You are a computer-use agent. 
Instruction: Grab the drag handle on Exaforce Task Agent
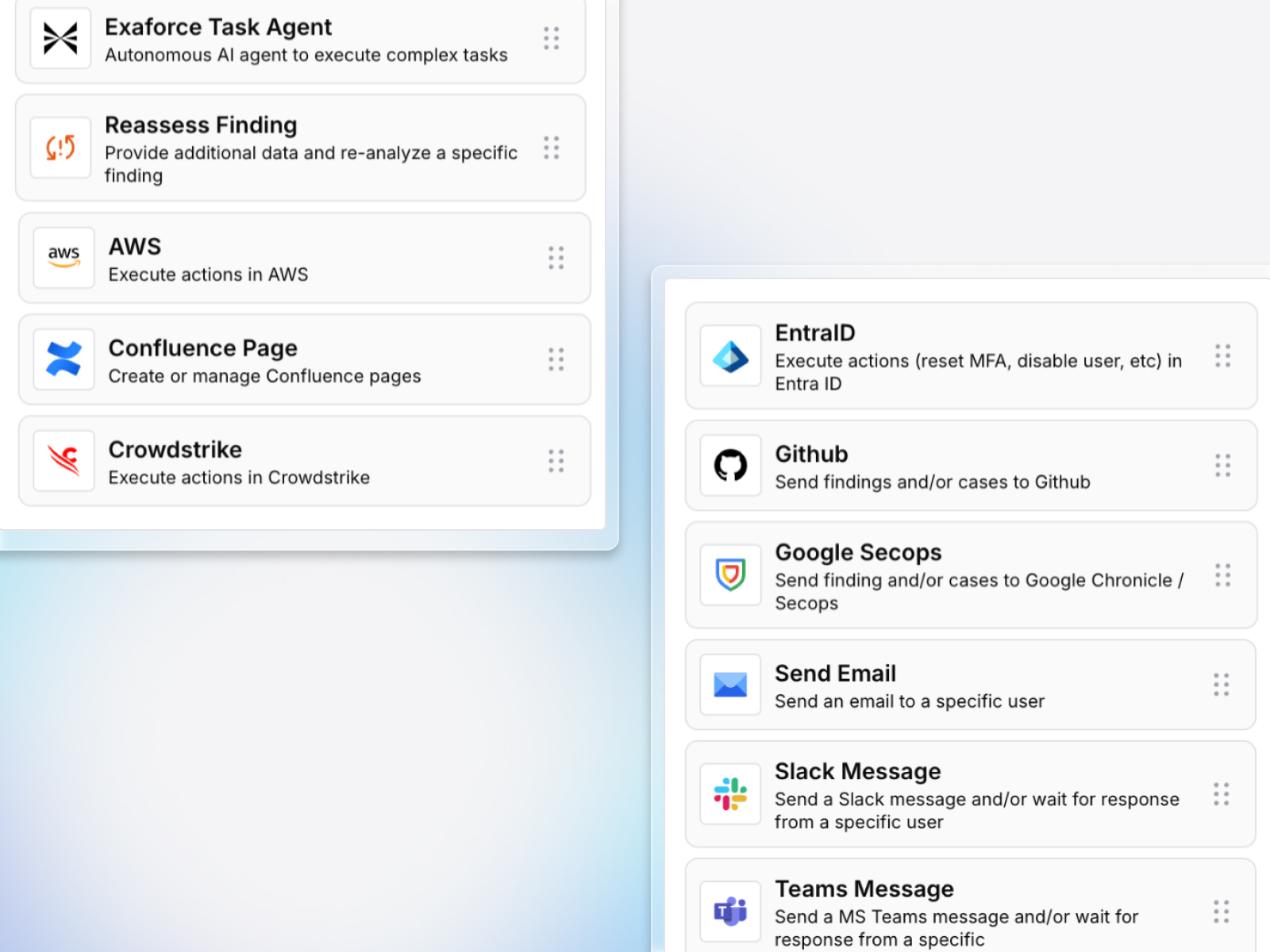click(x=552, y=38)
